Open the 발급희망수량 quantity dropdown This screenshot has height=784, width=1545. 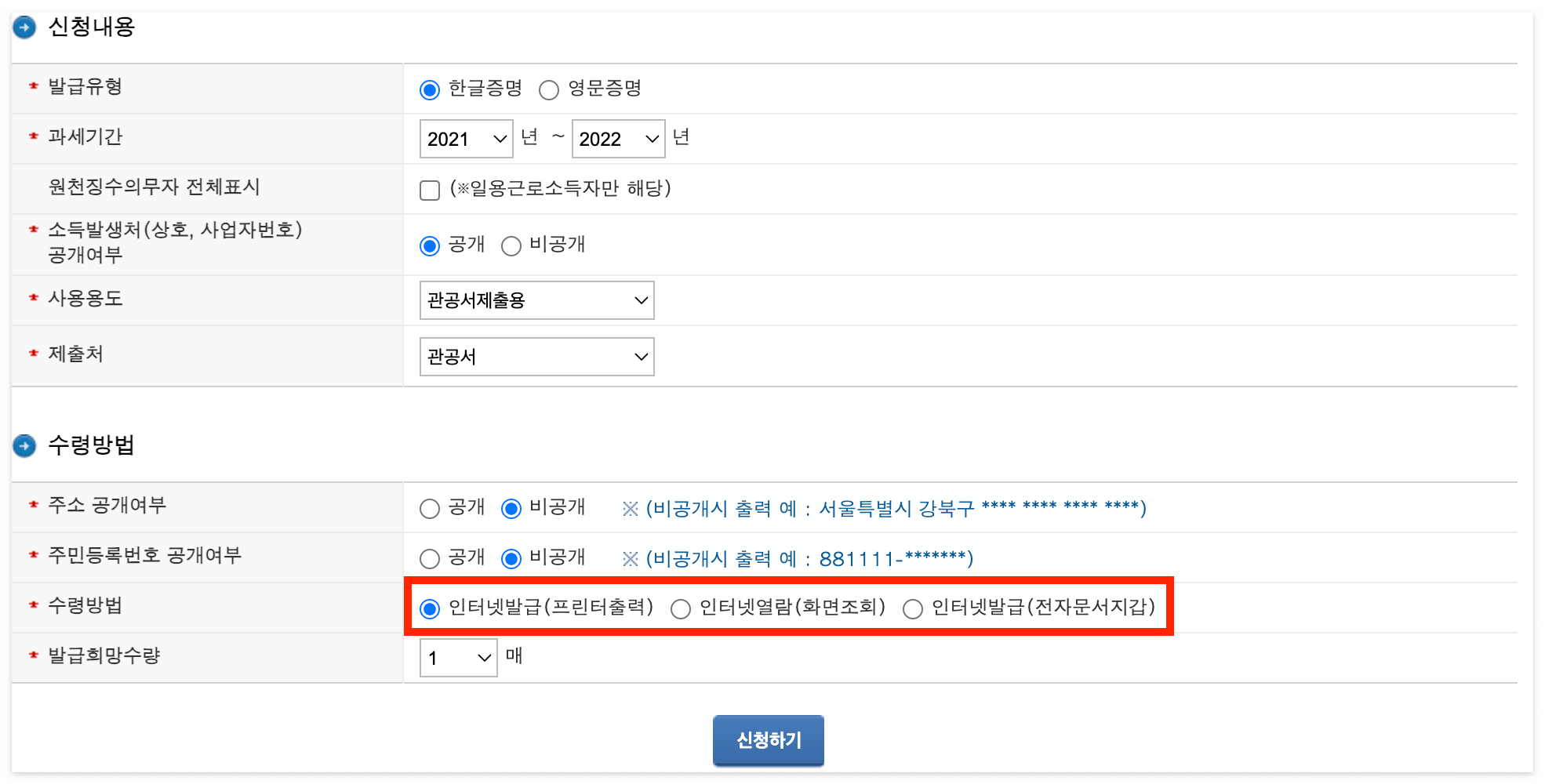pos(458,657)
